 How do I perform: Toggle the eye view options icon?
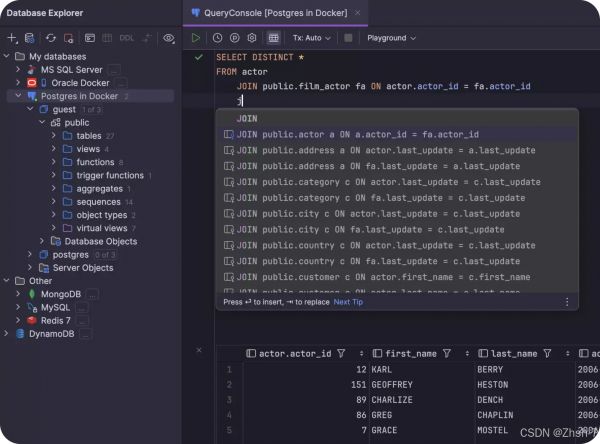coord(169,38)
